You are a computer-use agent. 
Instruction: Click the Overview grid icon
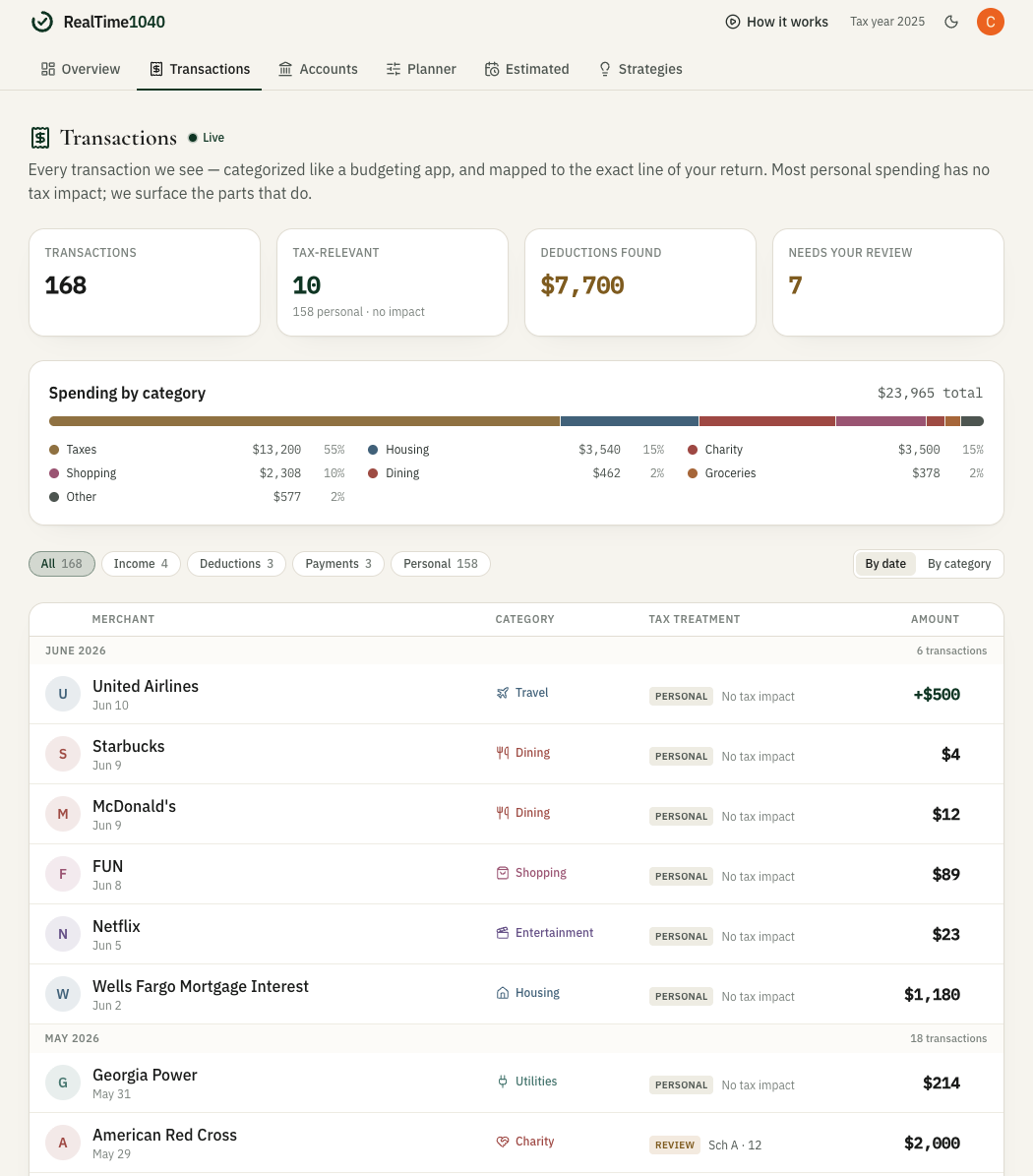point(48,69)
